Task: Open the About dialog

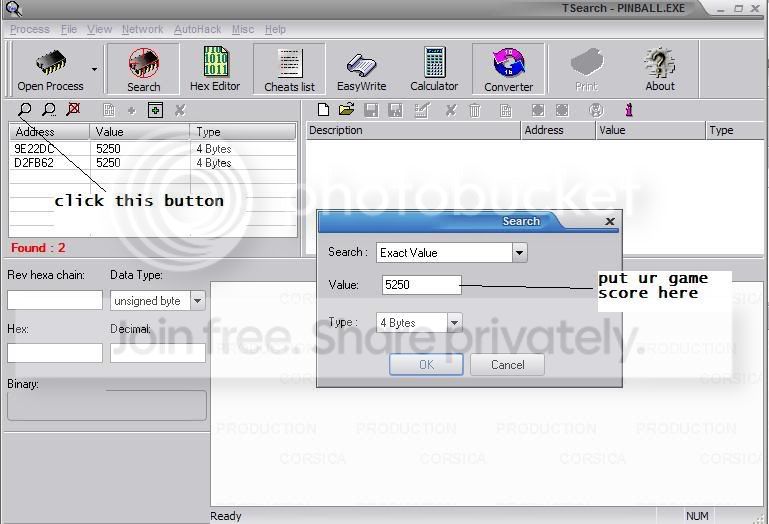Action: point(660,69)
